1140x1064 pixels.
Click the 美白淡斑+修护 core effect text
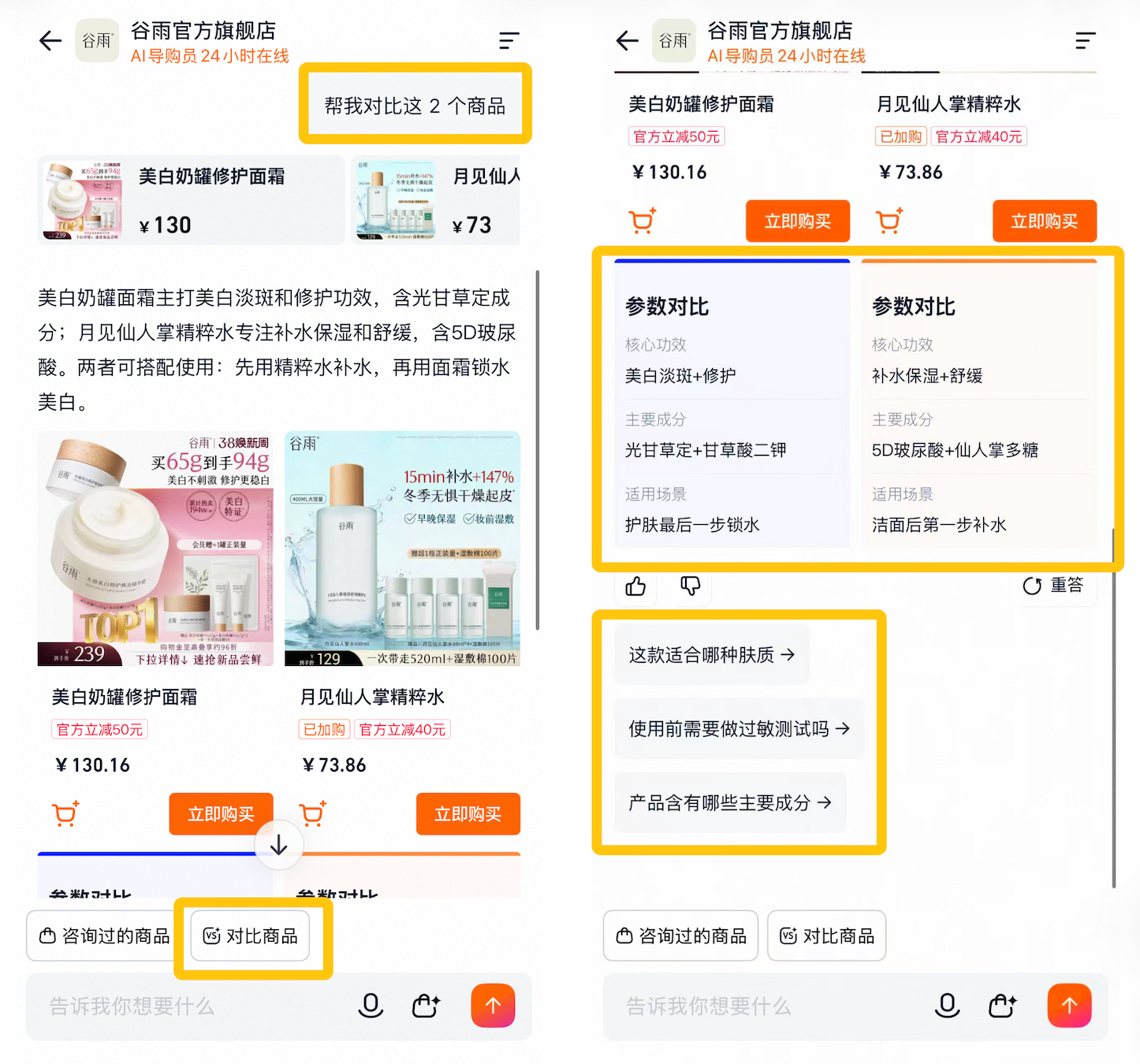680,376
